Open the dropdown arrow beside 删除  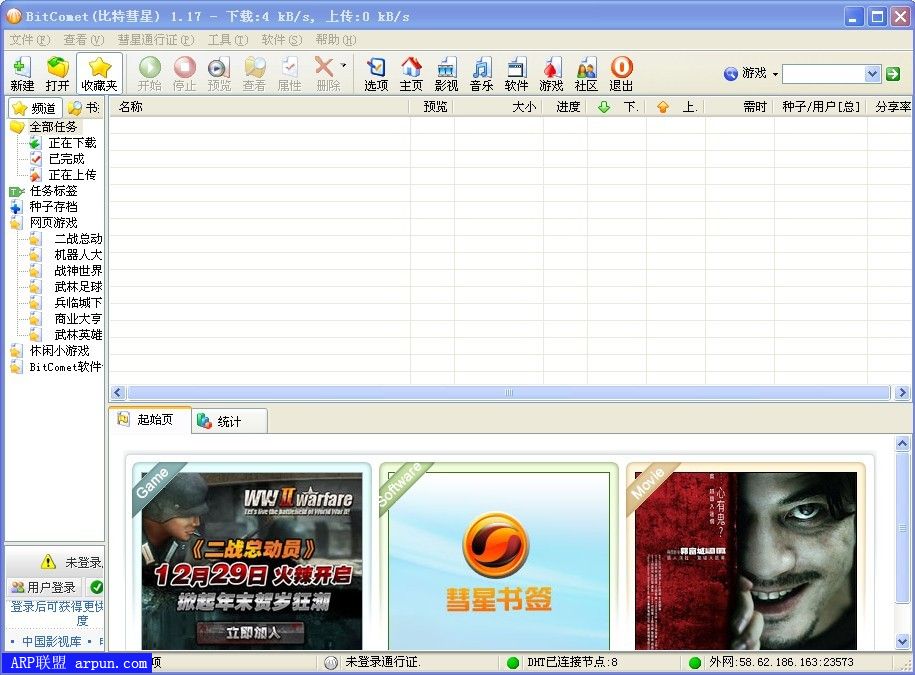click(x=344, y=65)
